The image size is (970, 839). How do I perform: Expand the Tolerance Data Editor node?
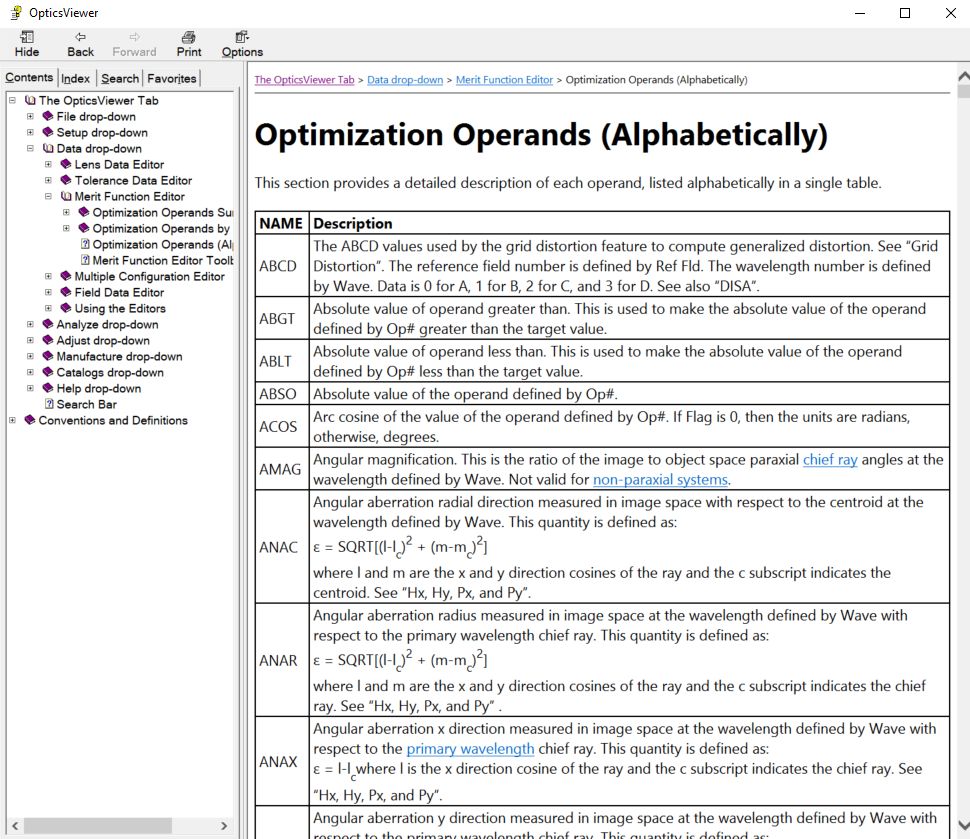click(49, 180)
